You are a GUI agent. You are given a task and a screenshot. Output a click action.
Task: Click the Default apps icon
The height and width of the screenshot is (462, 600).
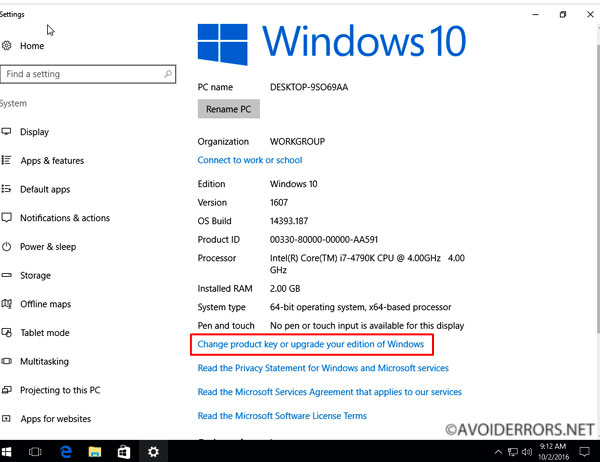pos(7,189)
